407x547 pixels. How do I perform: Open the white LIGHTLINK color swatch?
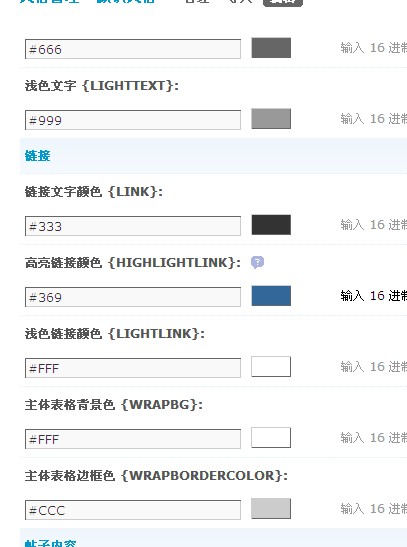271,367
